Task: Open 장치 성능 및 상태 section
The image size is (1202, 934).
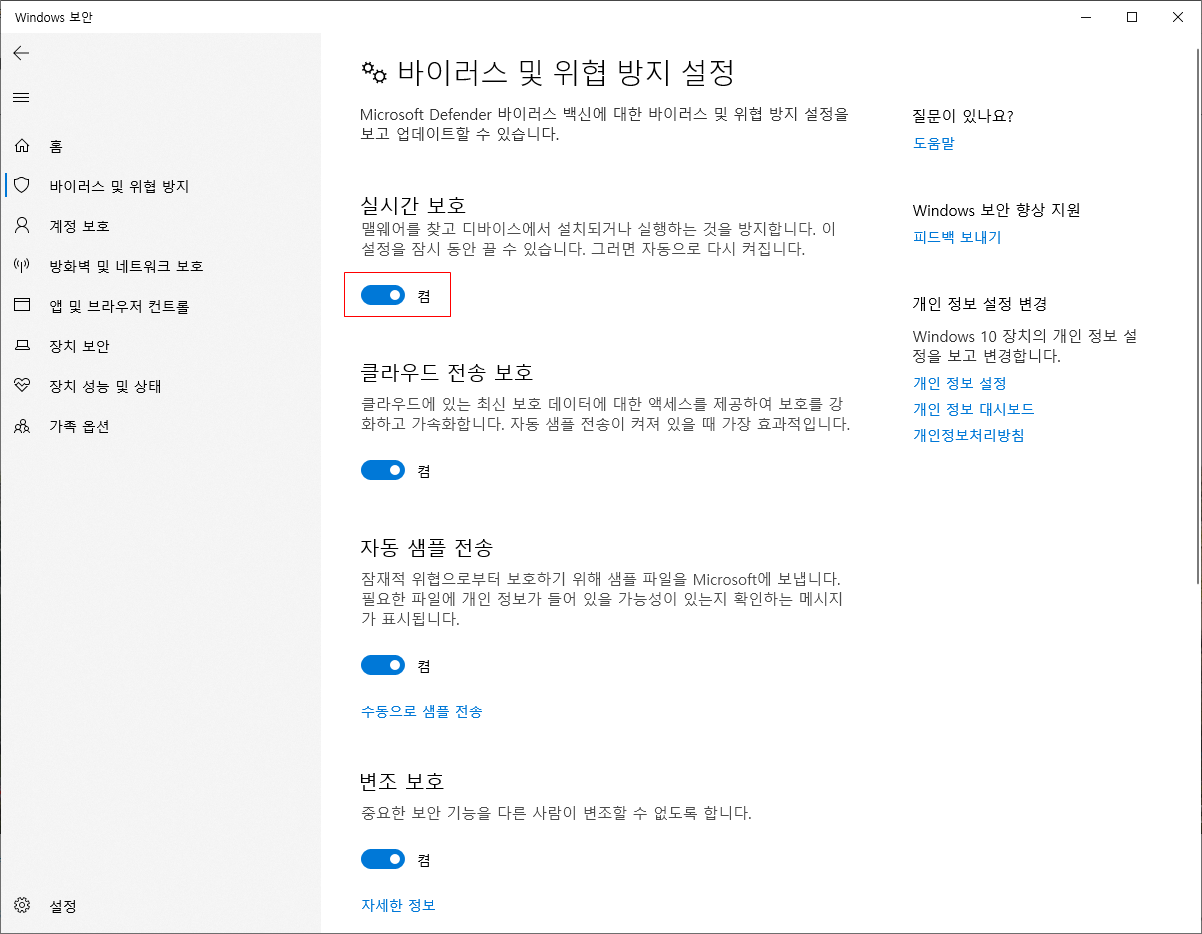Action: (160, 386)
